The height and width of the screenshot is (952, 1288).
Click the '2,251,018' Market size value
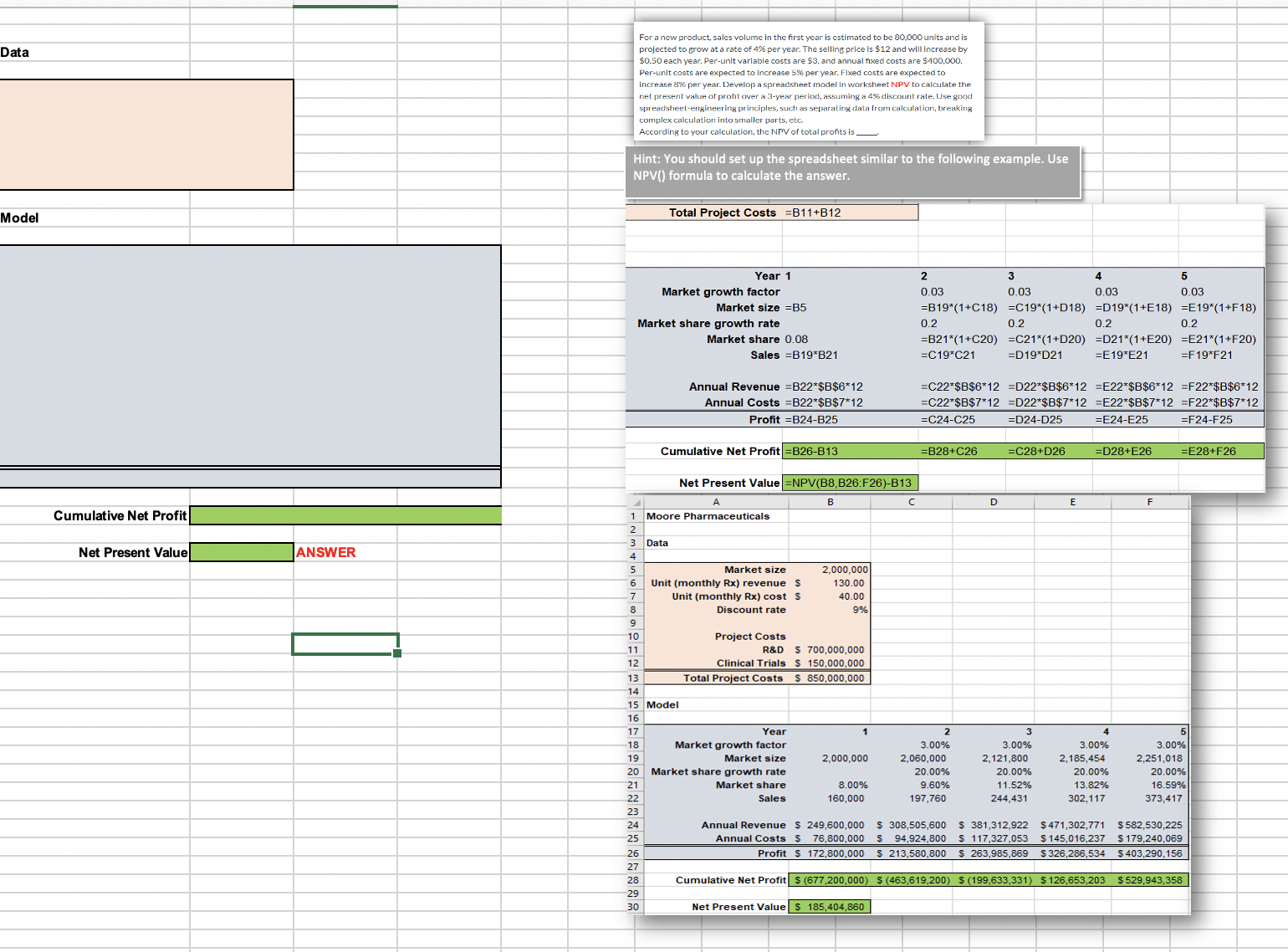[1159, 759]
